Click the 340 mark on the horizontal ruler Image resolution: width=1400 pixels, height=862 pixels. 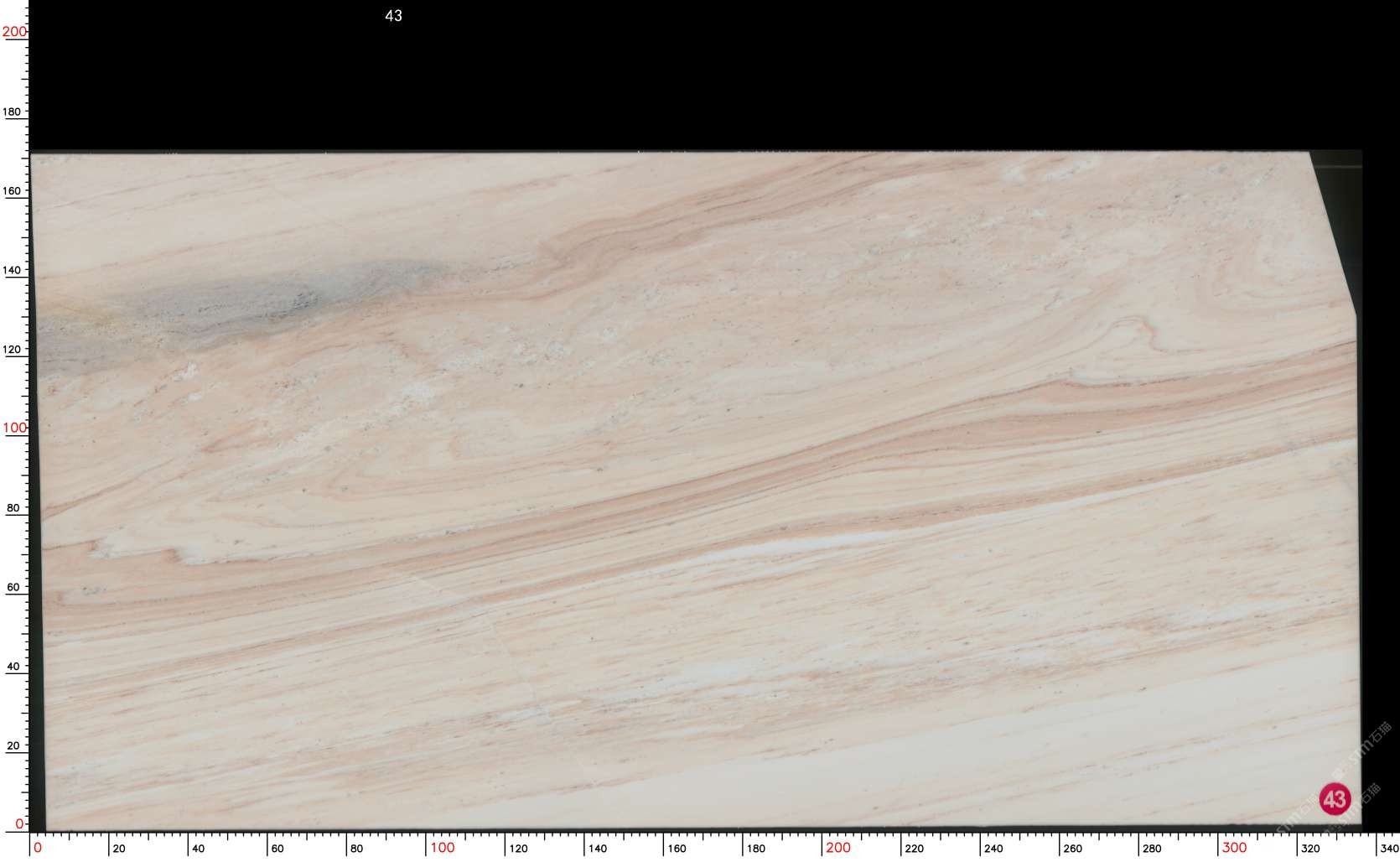pos(1389,849)
